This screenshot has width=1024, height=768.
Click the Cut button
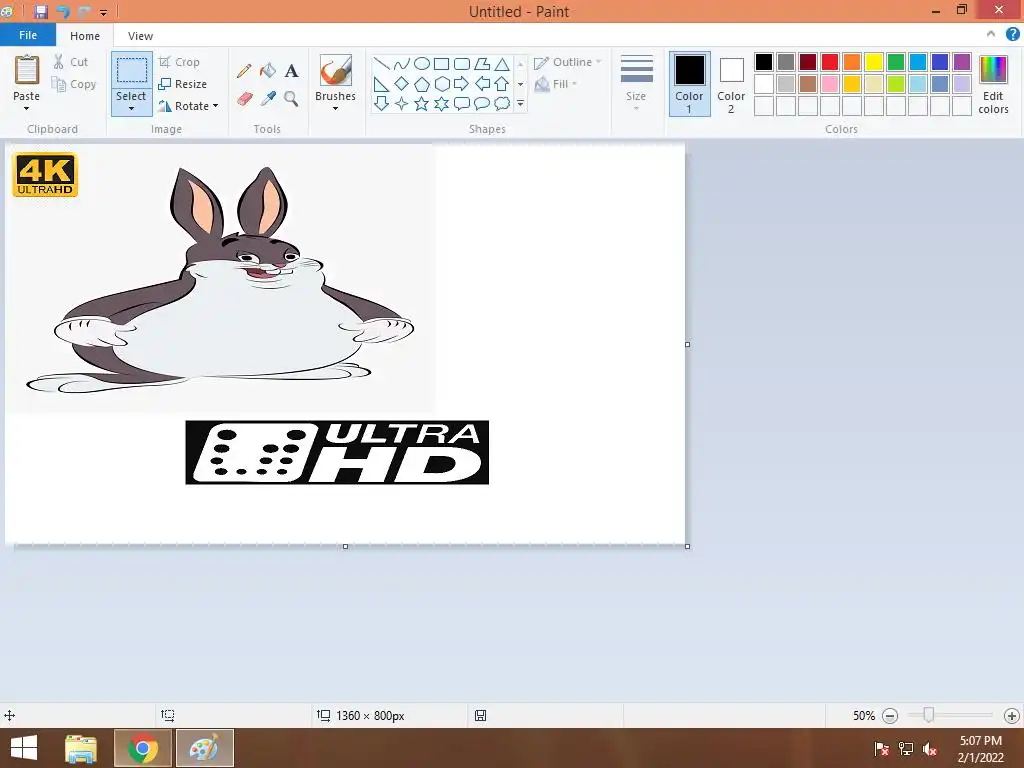pyautogui.click(x=71, y=62)
